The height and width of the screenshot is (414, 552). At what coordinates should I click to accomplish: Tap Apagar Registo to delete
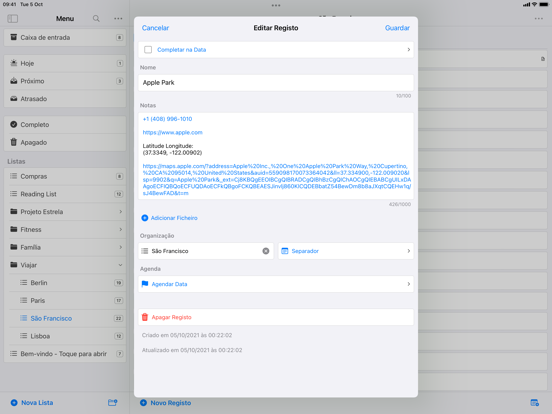[276, 317]
